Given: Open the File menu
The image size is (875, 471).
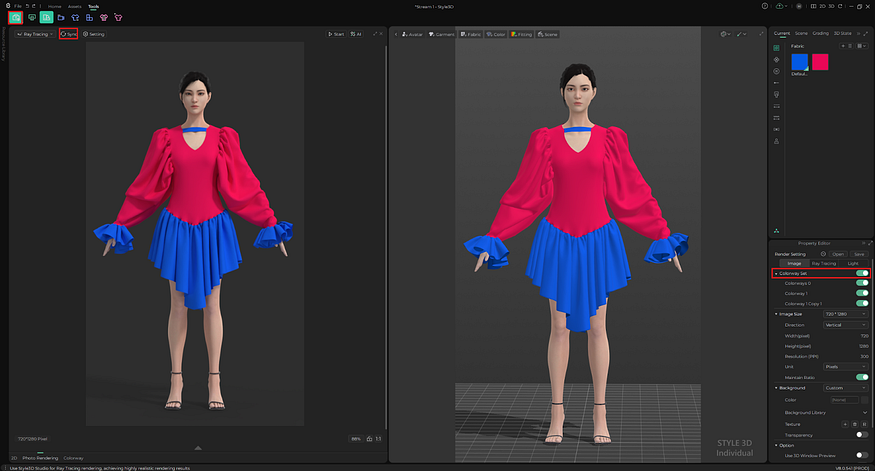Looking at the screenshot, I should coord(18,6).
